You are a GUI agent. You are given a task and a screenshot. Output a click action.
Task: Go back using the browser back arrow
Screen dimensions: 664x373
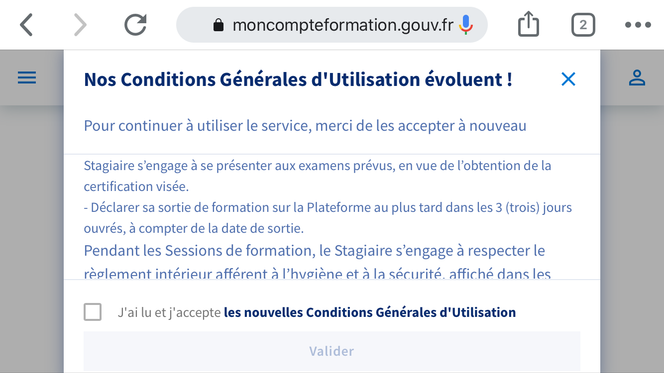click(x=26, y=25)
